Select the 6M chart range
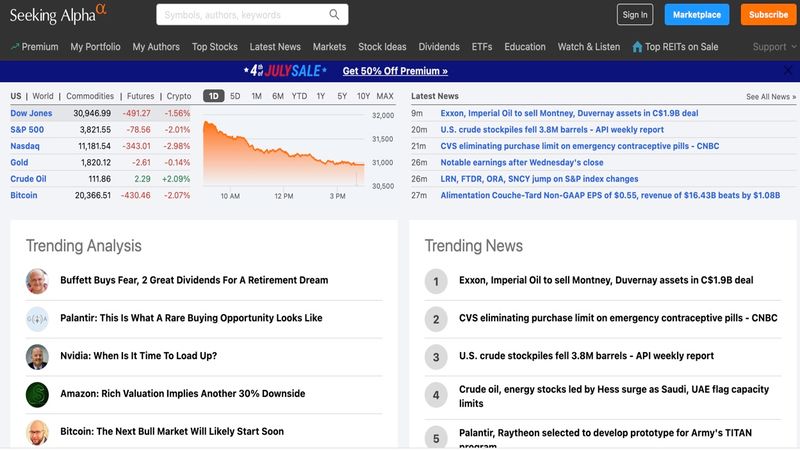Screen dimensions: 800x450 278,96
